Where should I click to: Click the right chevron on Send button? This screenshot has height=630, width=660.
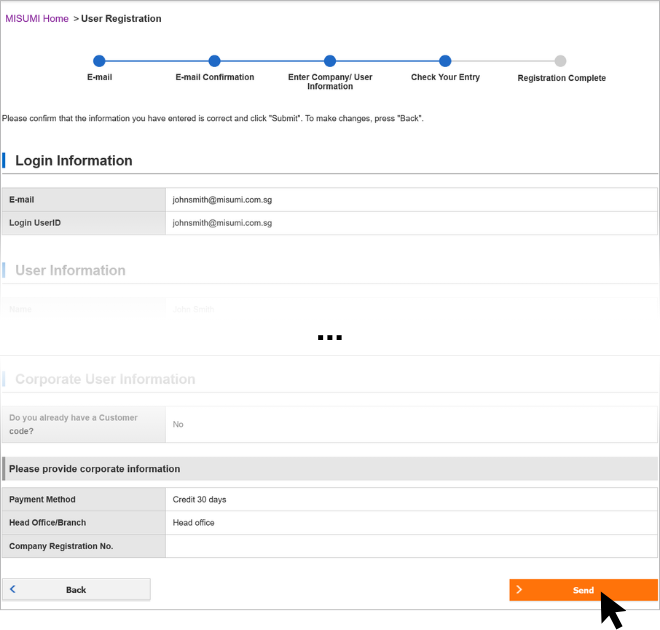pos(519,590)
